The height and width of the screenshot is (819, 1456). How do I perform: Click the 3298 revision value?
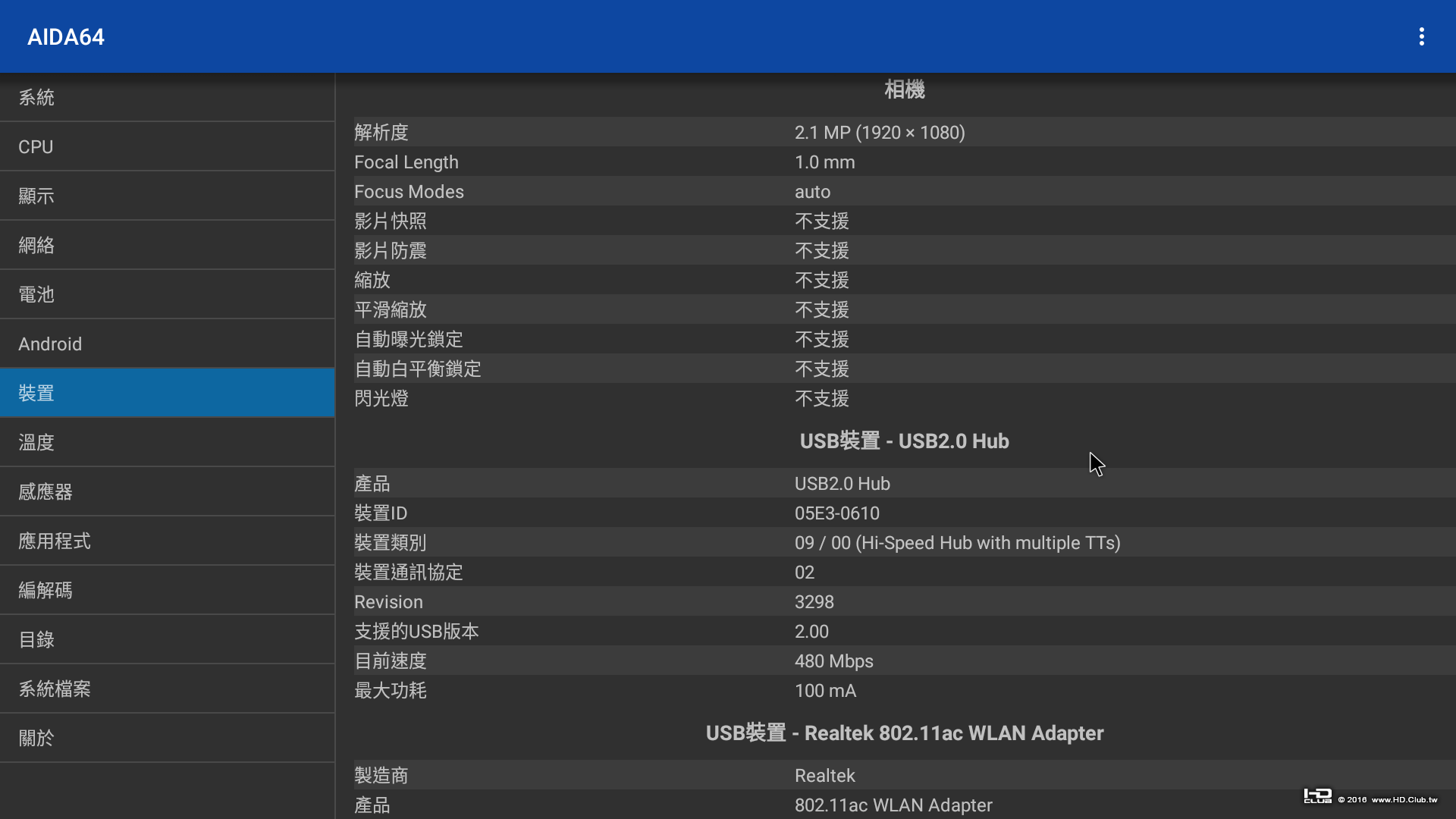pyautogui.click(x=814, y=601)
